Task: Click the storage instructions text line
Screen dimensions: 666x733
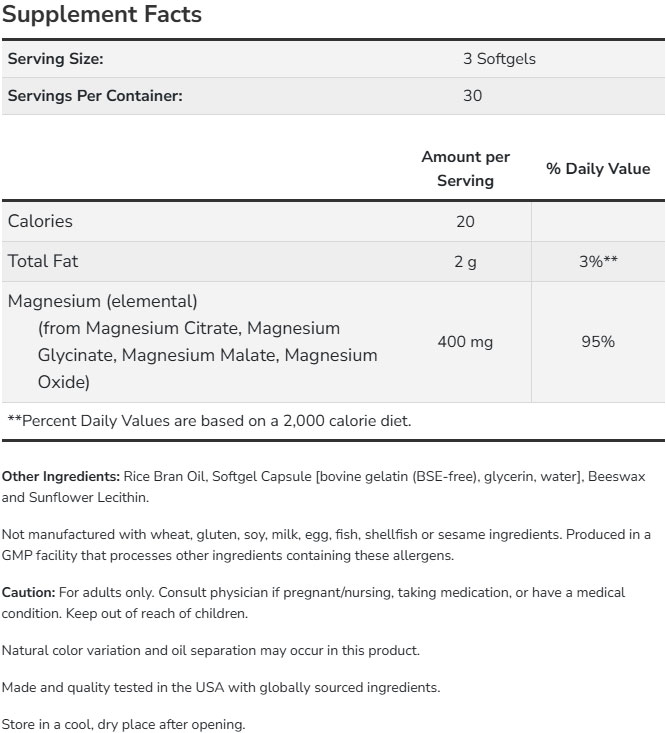Action: click(123, 724)
